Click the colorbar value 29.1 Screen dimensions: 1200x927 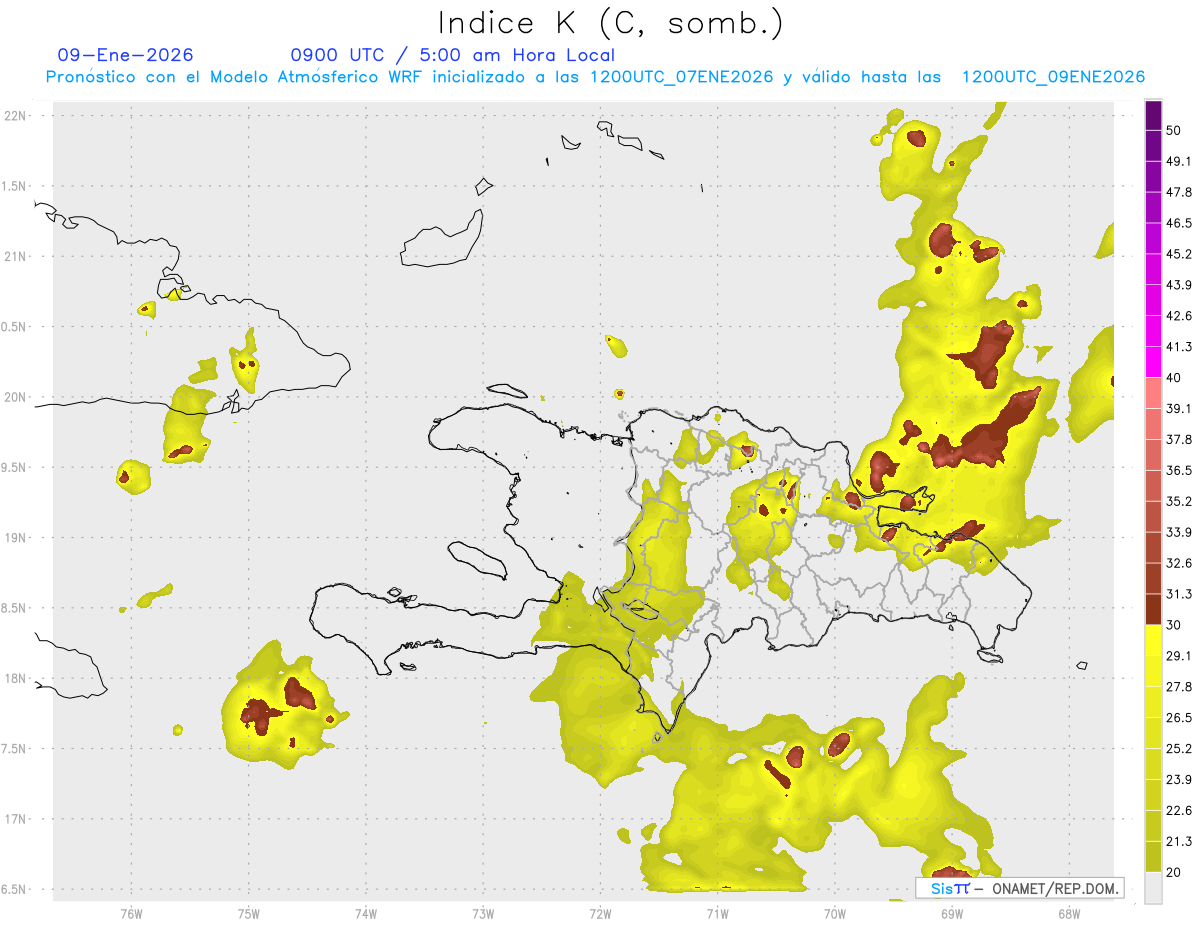pos(1179,656)
